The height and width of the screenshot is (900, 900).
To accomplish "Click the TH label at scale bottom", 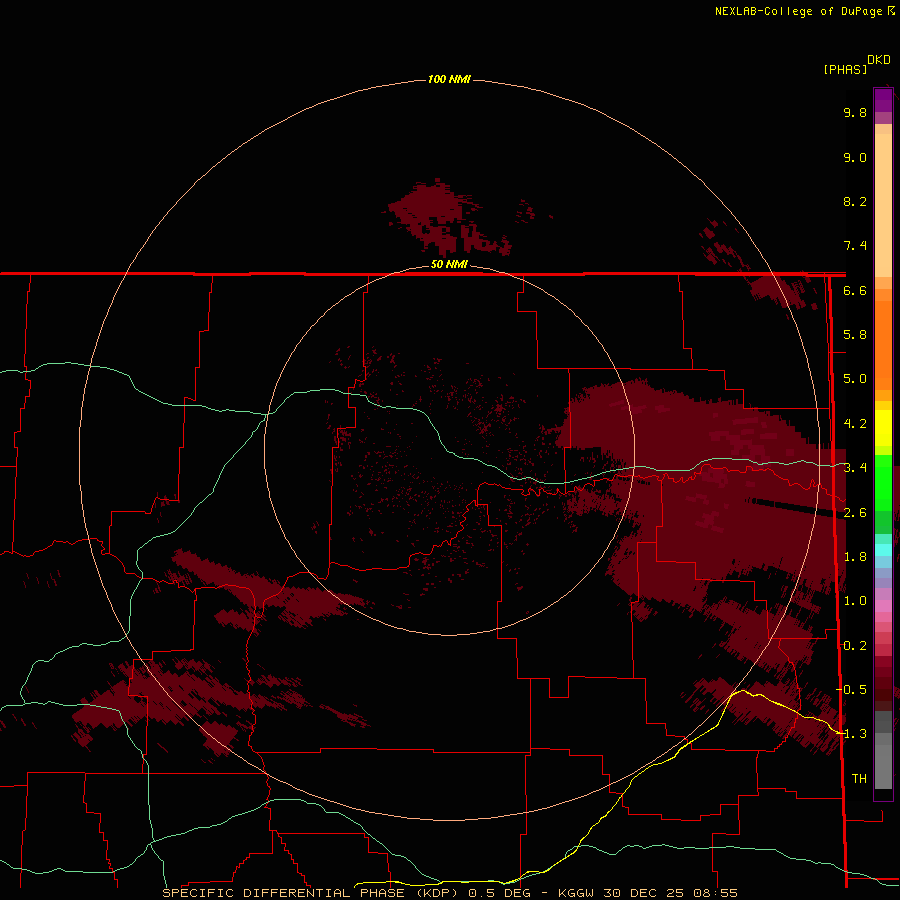I will tap(859, 779).
